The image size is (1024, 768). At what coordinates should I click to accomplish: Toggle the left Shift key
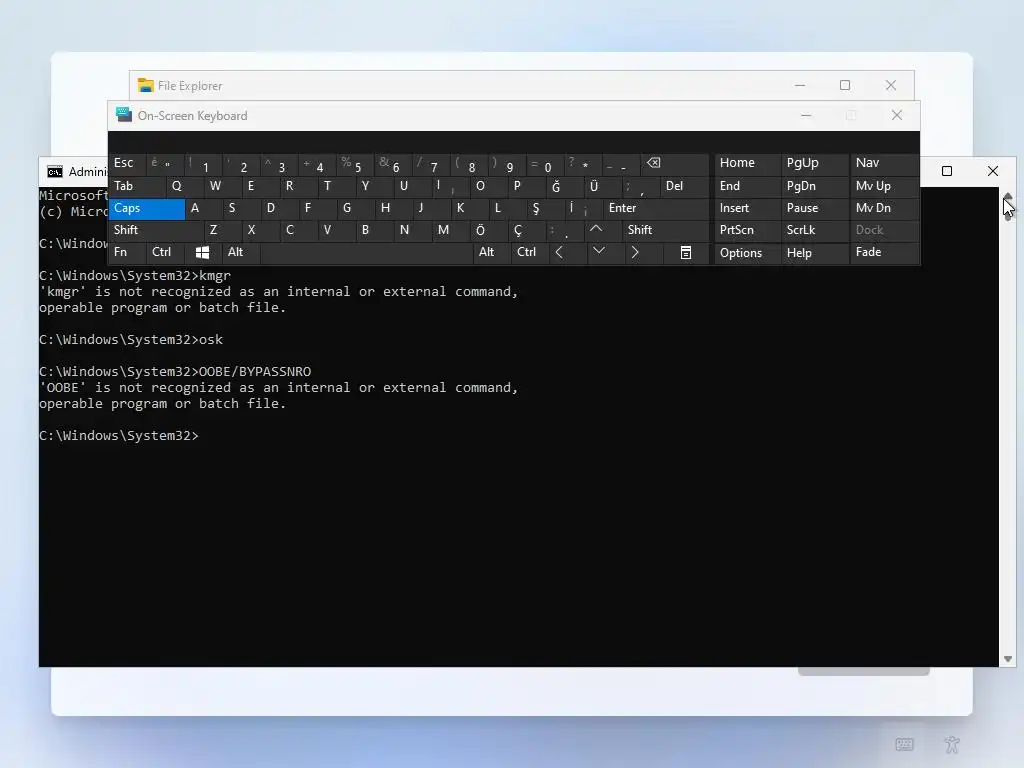(x=156, y=231)
